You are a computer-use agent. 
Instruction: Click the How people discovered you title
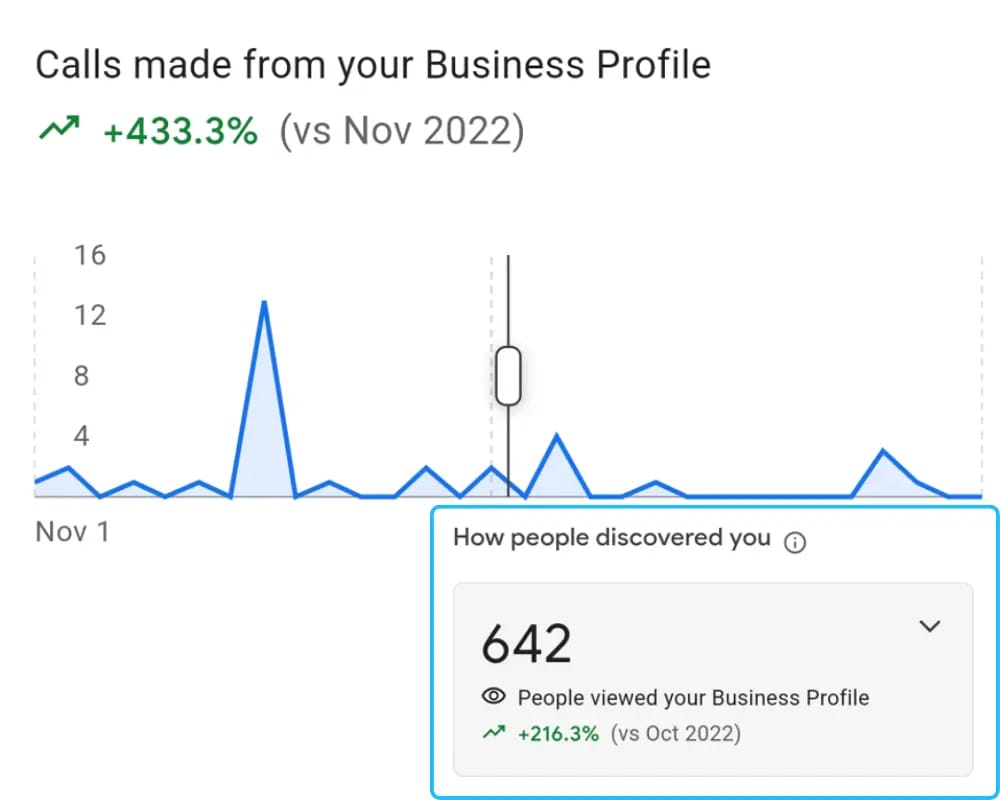612,538
